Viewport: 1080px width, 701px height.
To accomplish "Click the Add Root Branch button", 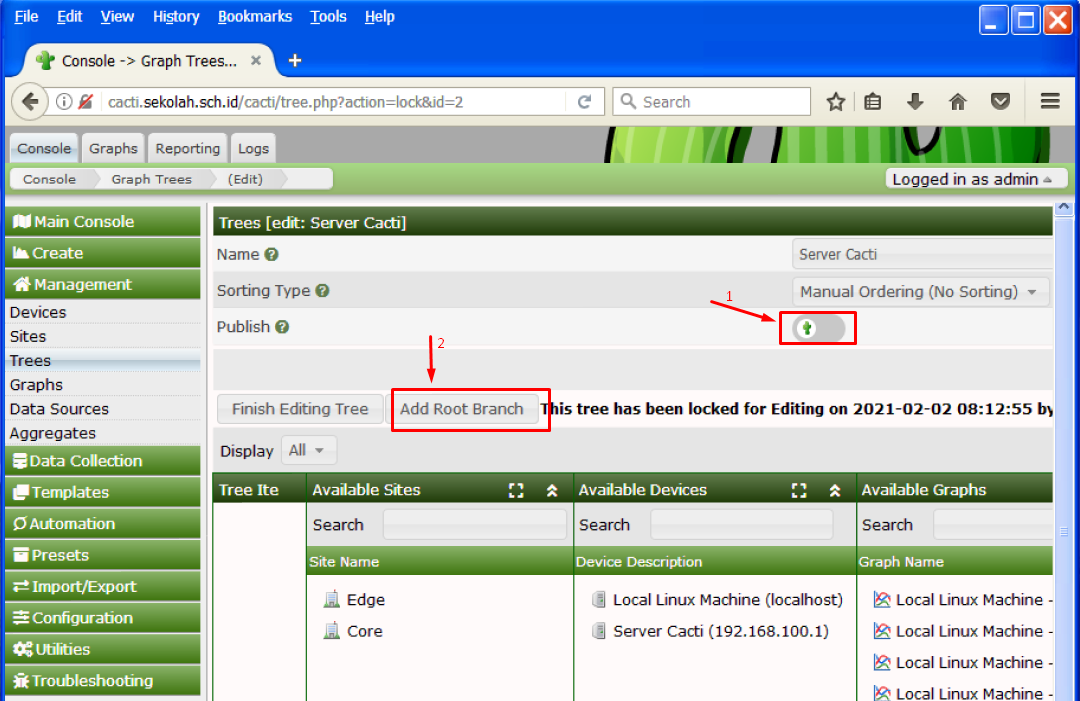I will pos(462,409).
